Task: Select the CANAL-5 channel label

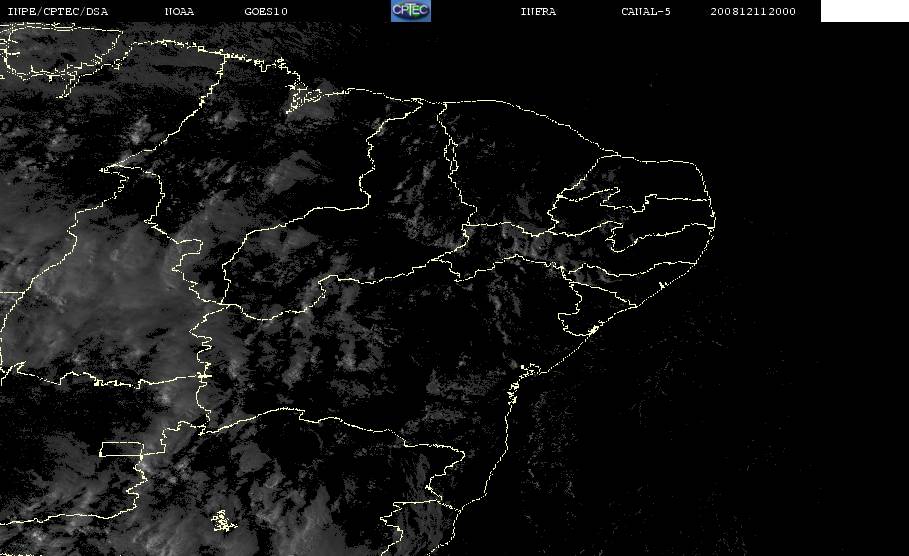Action: click(646, 12)
